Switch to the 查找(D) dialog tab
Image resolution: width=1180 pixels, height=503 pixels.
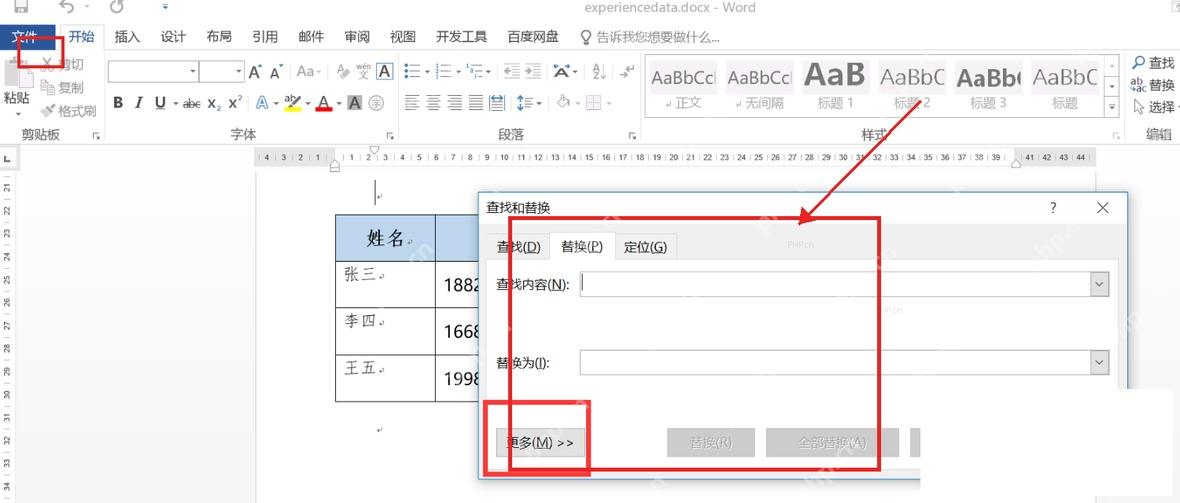coord(519,247)
